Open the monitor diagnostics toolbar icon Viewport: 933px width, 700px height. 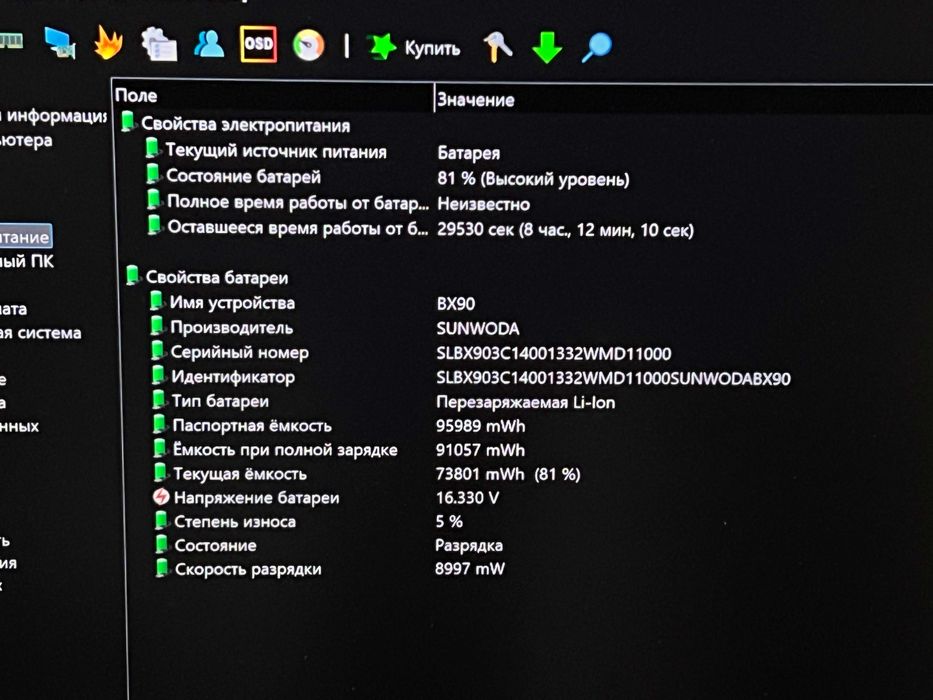pos(60,43)
